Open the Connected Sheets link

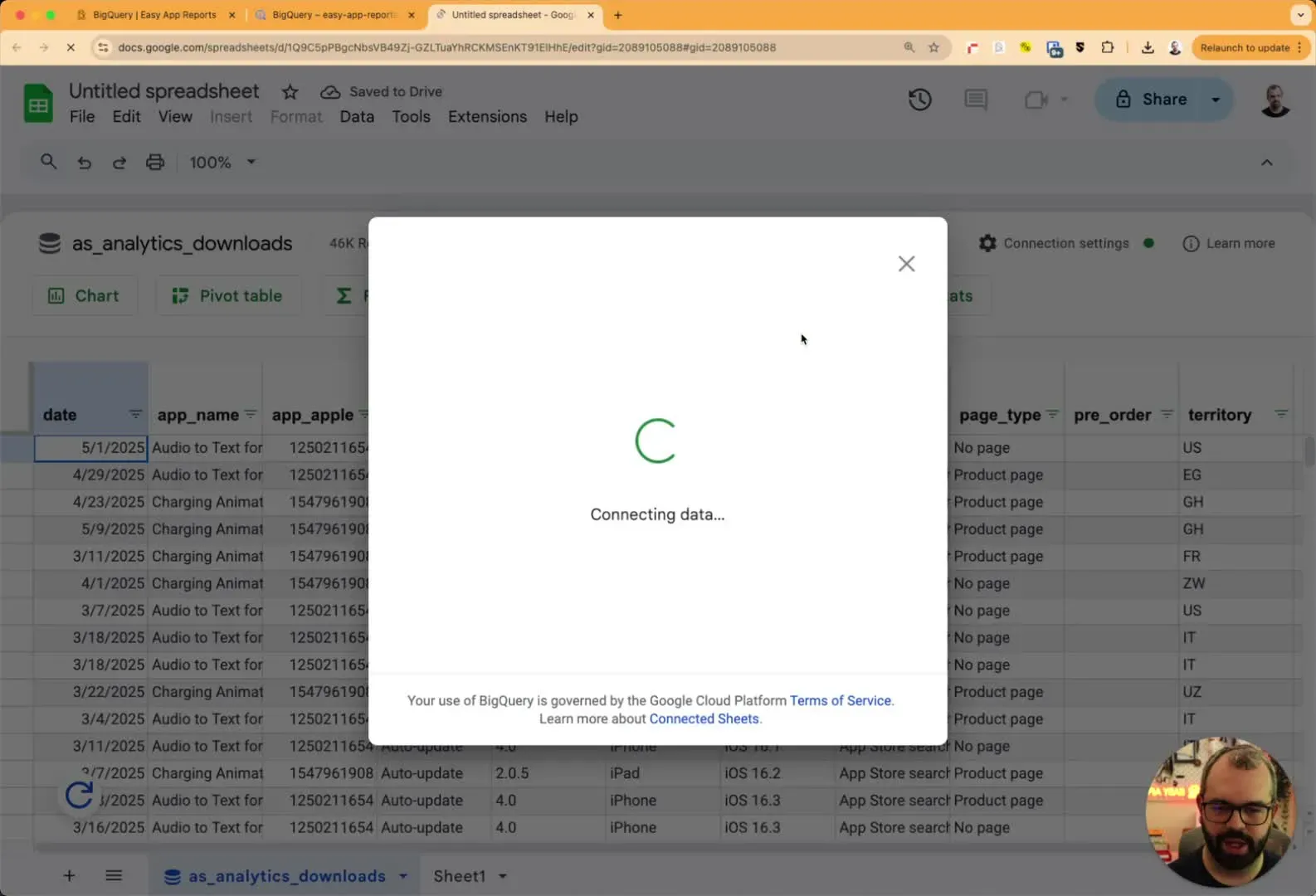coord(704,718)
